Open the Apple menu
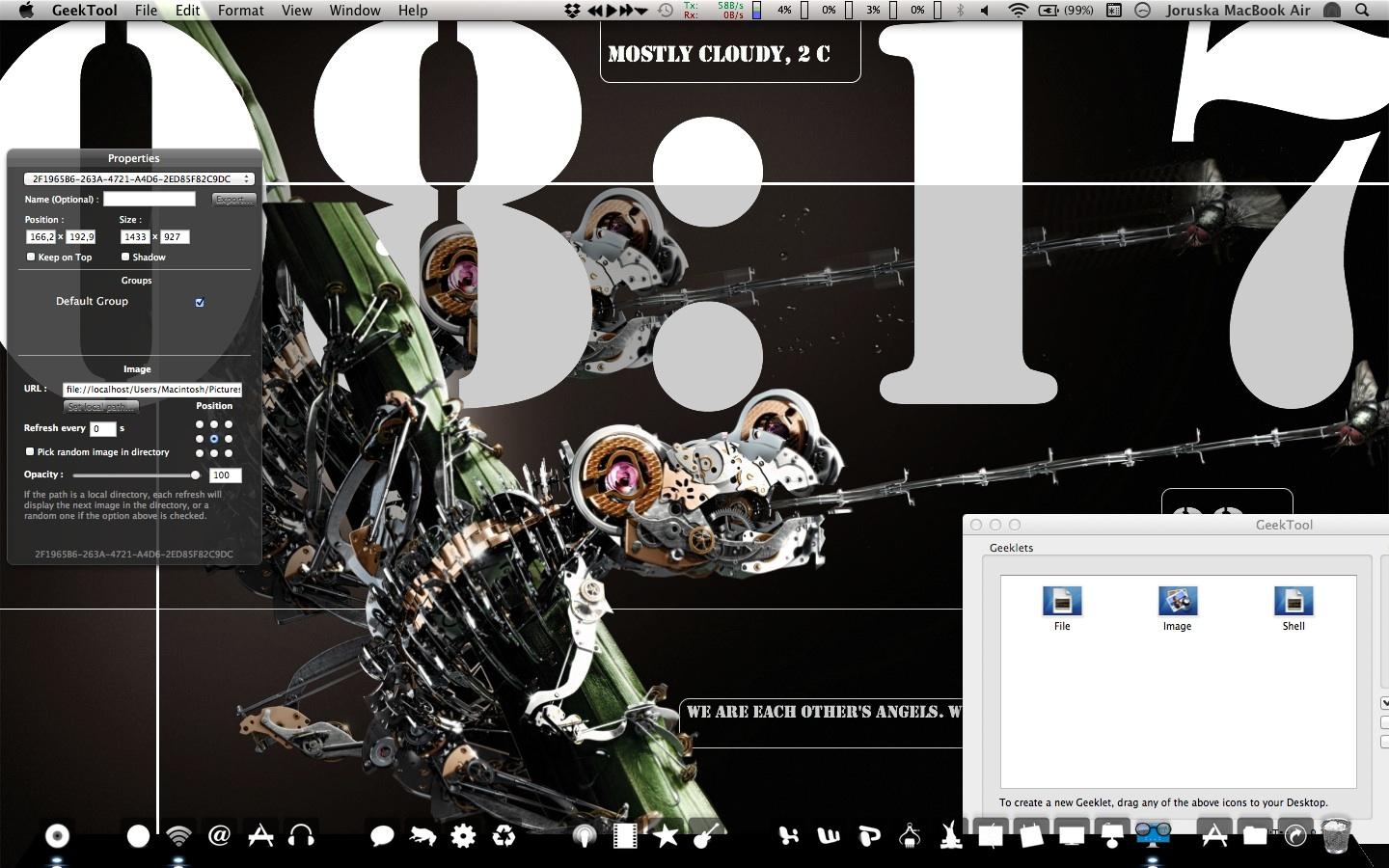The image size is (1389, 868). [26, 11]
